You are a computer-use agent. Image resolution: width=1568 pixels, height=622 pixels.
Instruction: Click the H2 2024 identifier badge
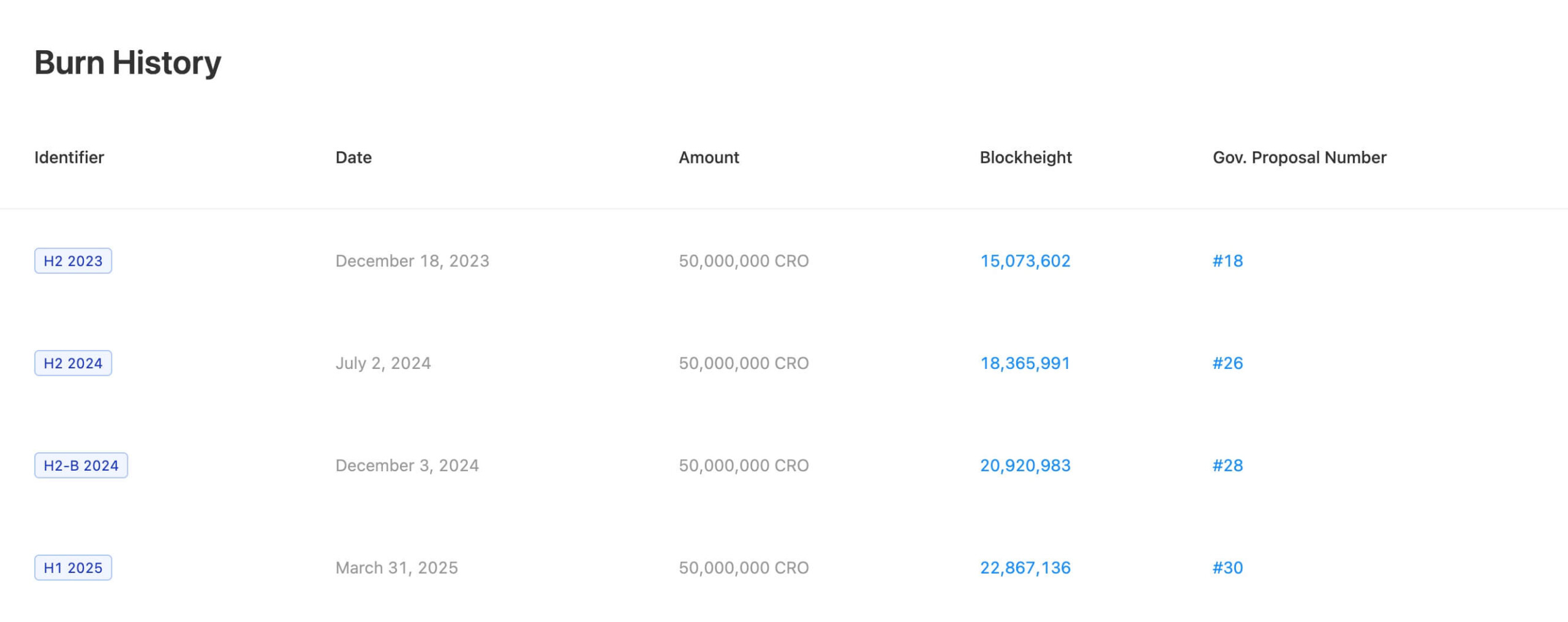click(73, 363)
